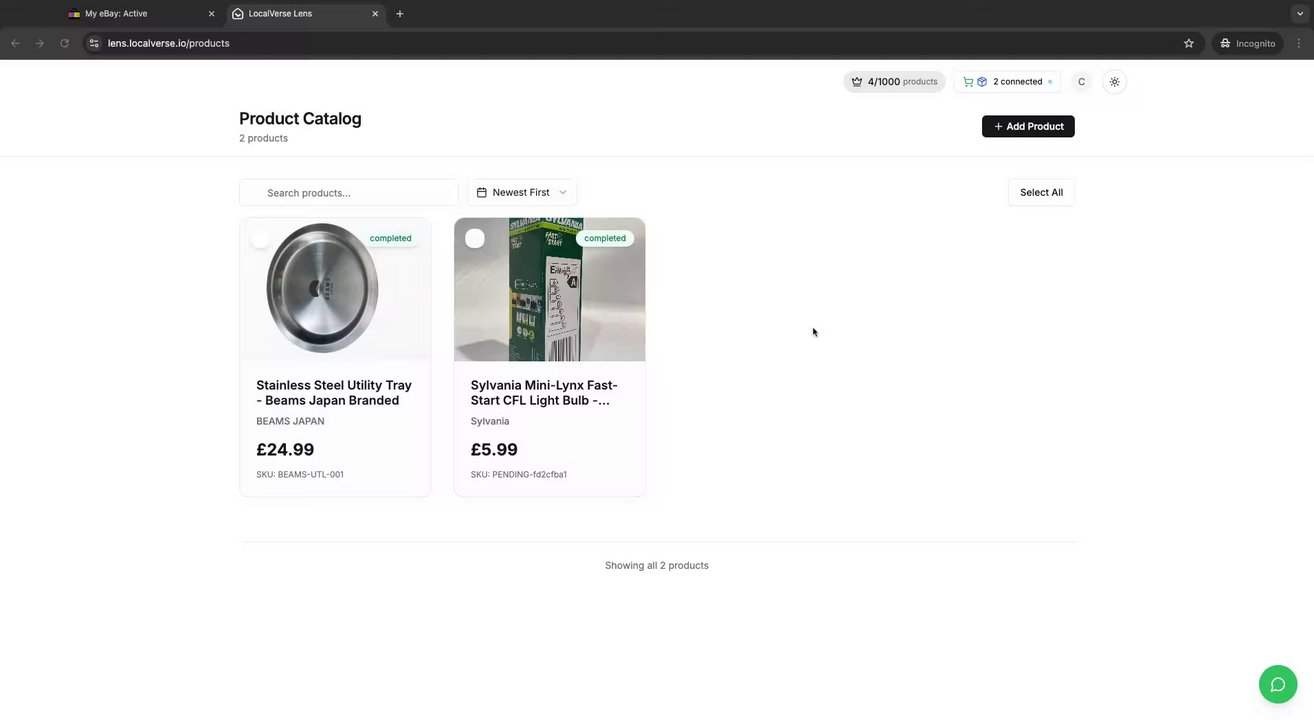This screenshot has width=1314, height=720.
Task: Open the user avatar labeled C
Action: point(1081,82)
